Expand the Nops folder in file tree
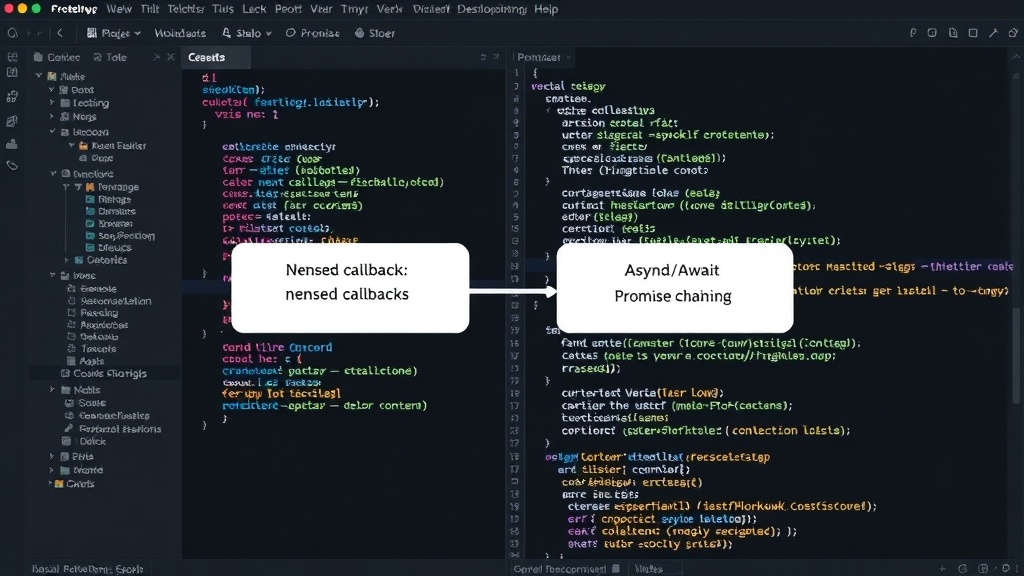 pos(52,116)
